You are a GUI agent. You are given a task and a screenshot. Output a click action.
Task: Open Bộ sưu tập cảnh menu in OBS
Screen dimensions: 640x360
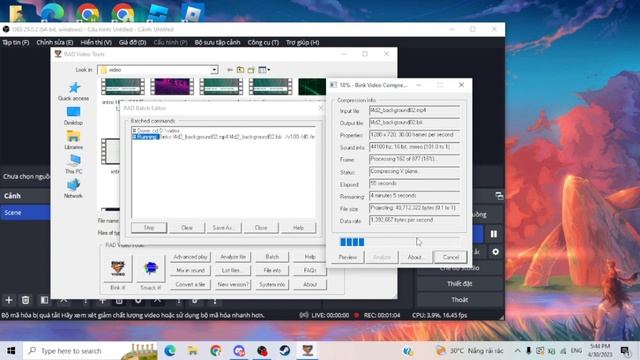click(x=217, y=42)
